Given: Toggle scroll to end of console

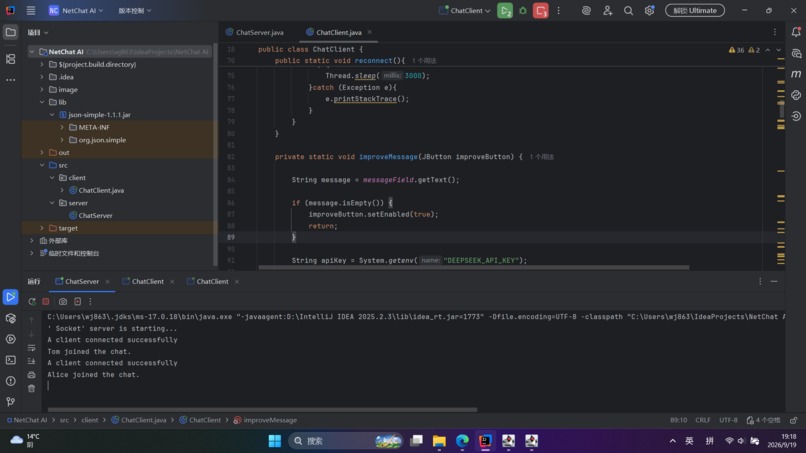Looking at the screenshot, I should pyautogui.click(x=31, y=361).
